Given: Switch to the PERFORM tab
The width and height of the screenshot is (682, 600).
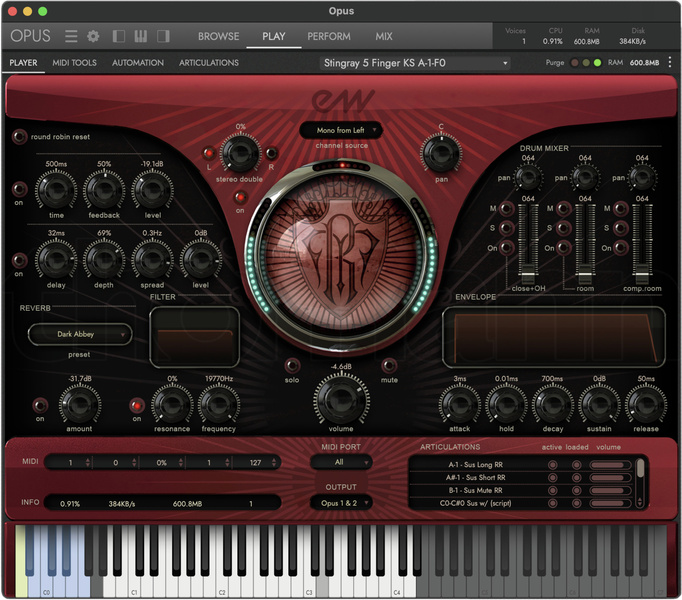Looking at the screenshot, I should pyautogui.click(x=329, y=36).
